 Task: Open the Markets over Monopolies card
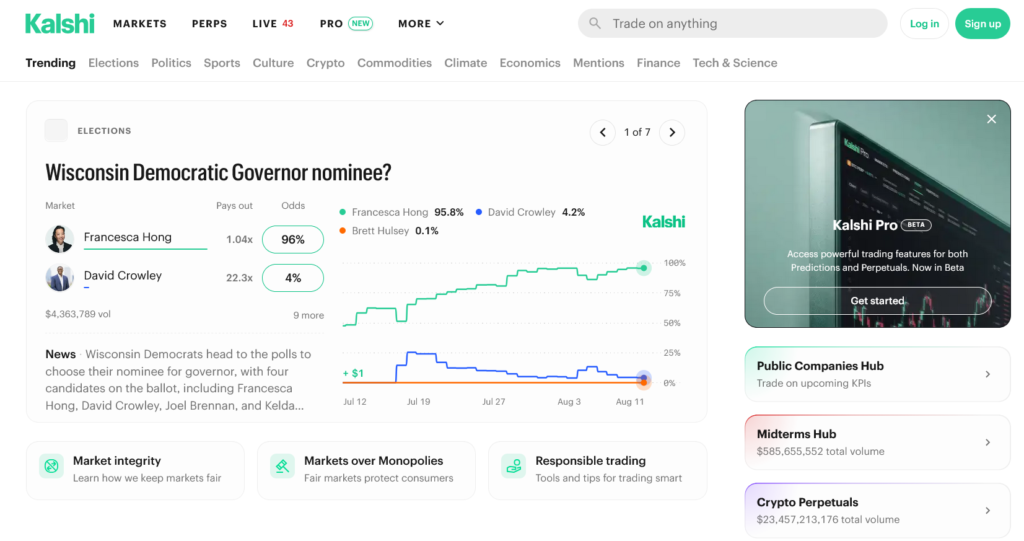pos(366,470)
